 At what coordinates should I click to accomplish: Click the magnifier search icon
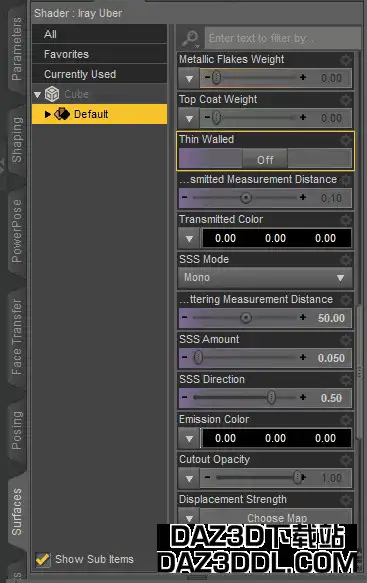[x=191, y=38]
